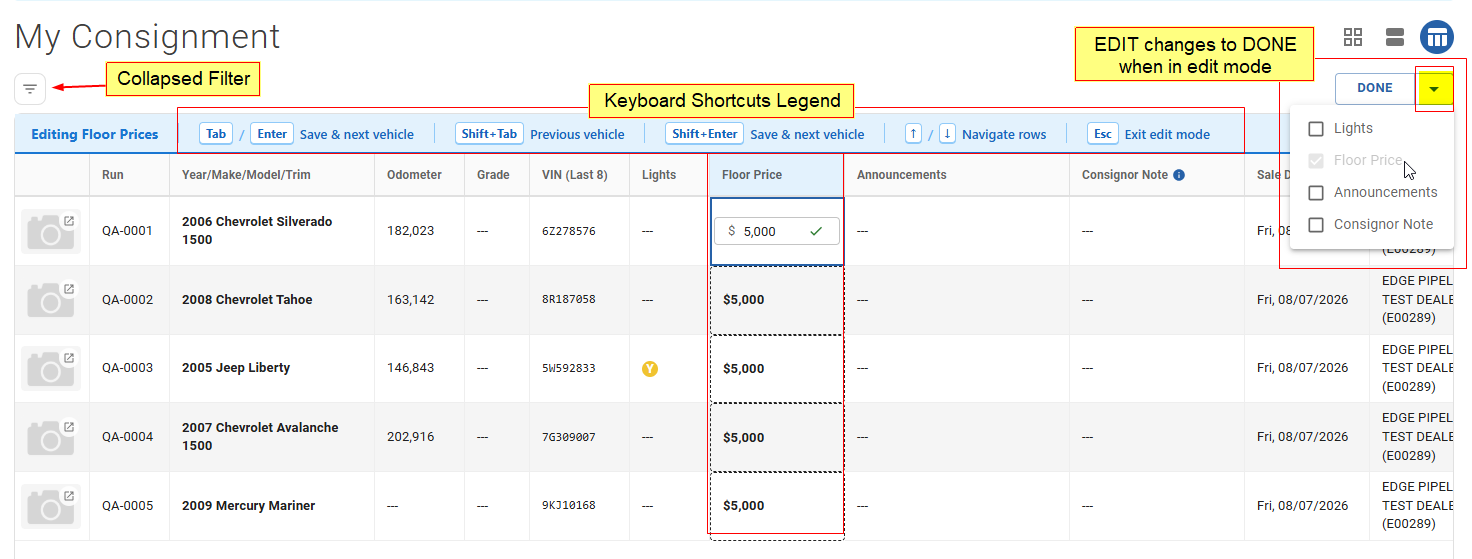
Task: Click the DONE button
Action: (1375, 88)
